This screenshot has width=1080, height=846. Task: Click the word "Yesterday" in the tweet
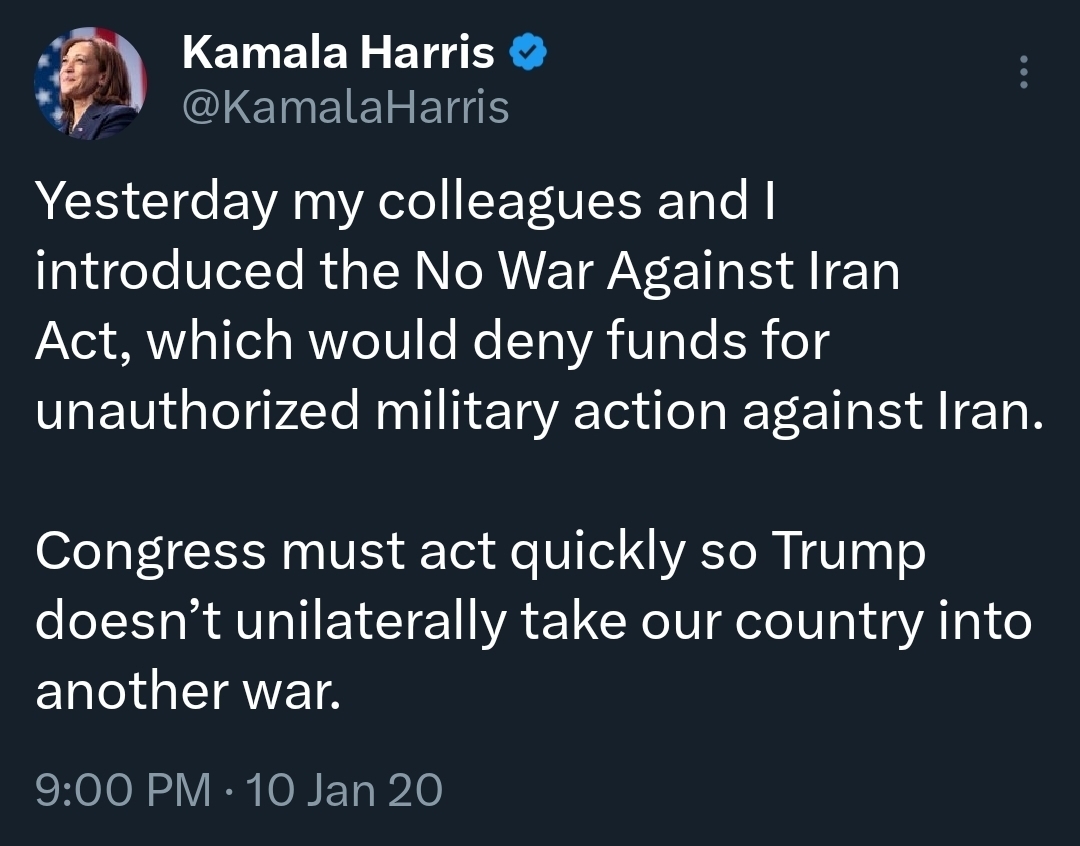[x=156, y=203]
